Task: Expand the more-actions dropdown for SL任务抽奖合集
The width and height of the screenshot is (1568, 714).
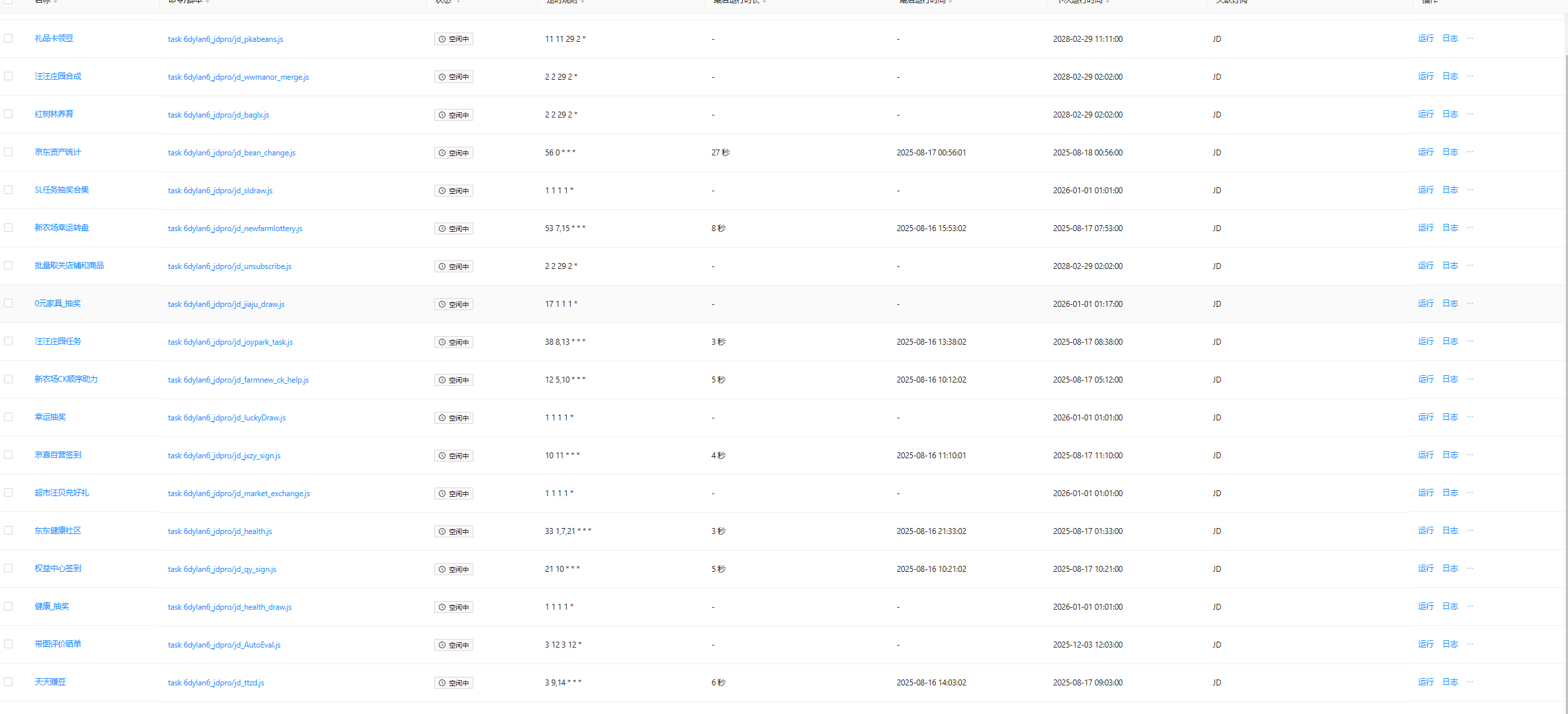Action: coord(1470,190)
